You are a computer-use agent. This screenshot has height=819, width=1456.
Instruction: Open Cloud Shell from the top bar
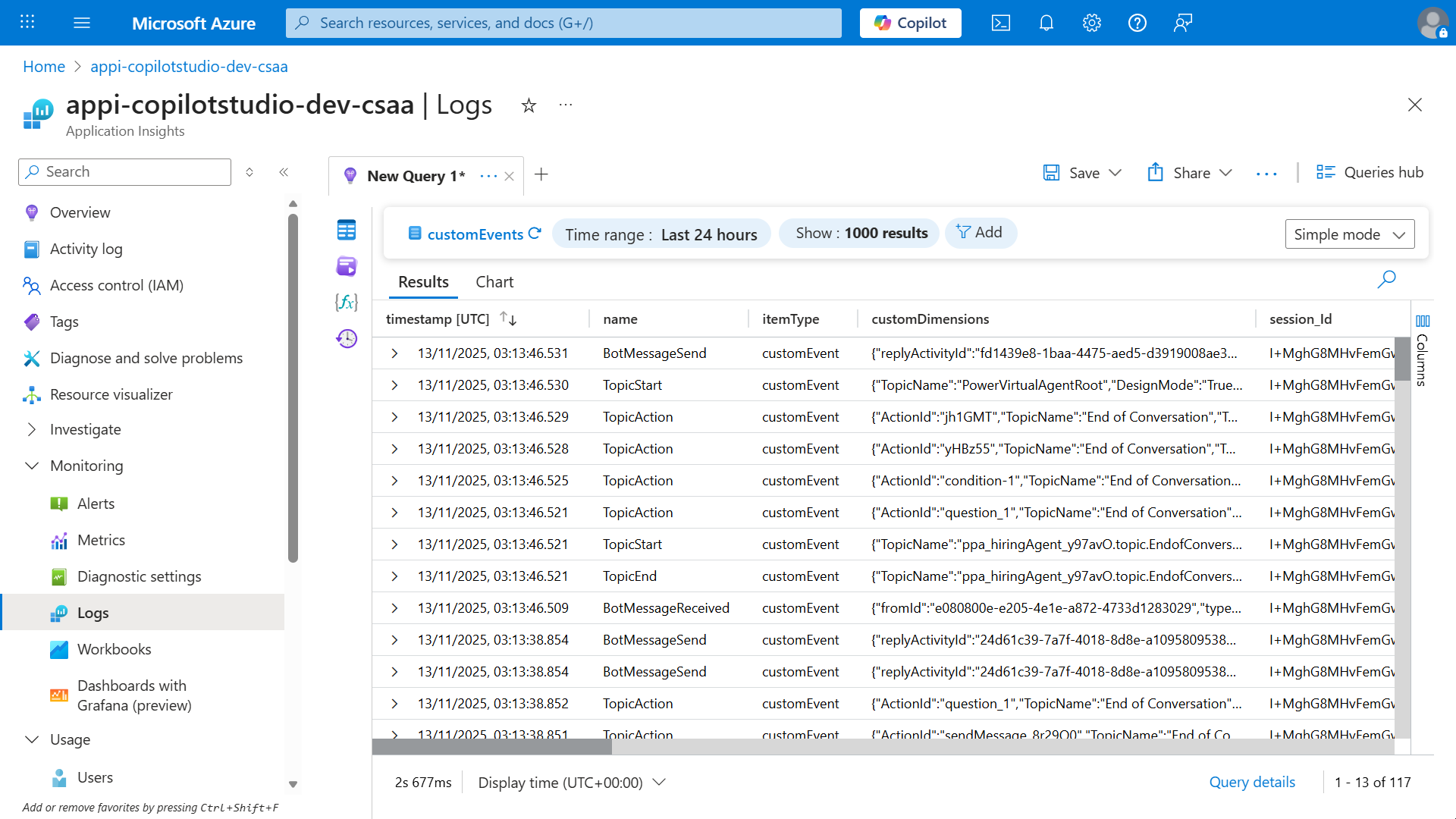[1001, 23]
